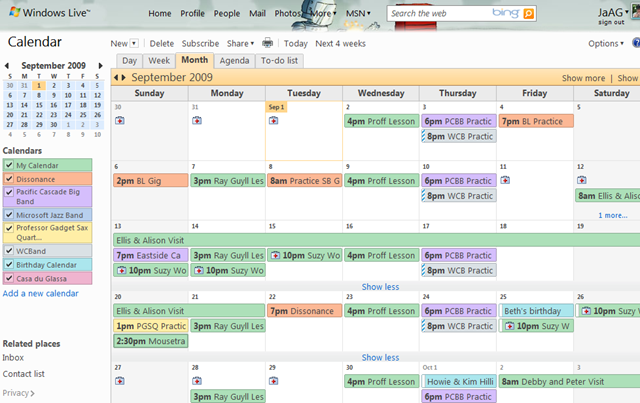Open the help question mark icon
The width and height of the screenshot is (640, 403).
636,44
